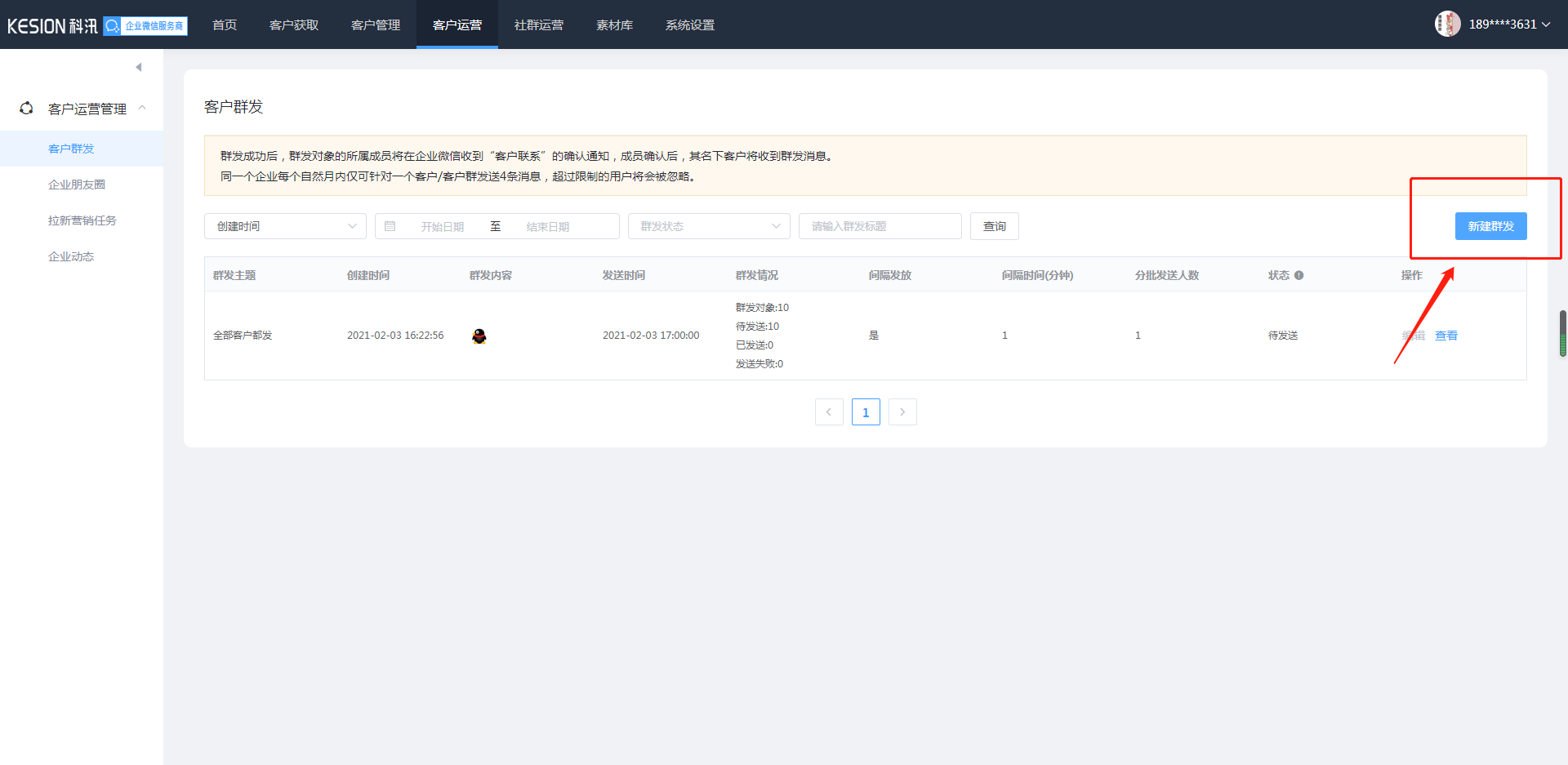This screenshot has width=1568, height=765.
Task: Click the 请输入群发标题 input field
Action: [x=880, y=226]
